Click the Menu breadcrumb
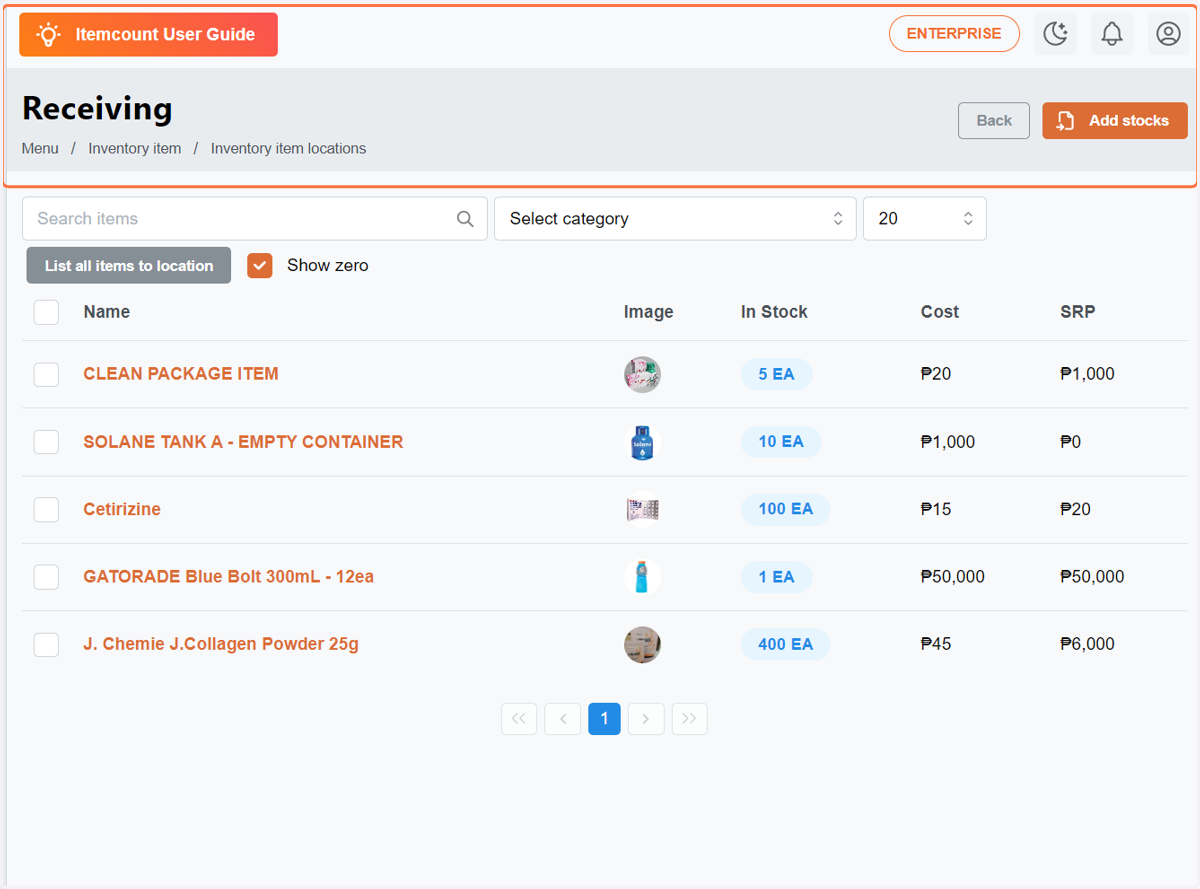The image size is (1200, 889). [40, 148]
